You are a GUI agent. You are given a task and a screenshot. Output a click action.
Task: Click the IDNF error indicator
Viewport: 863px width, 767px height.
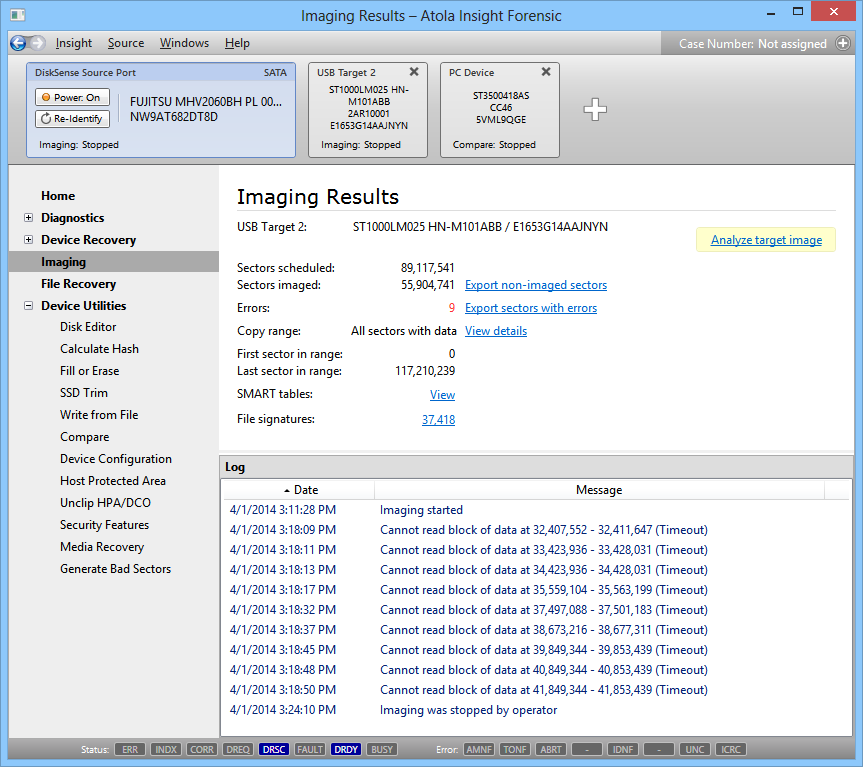pos(623,749)
